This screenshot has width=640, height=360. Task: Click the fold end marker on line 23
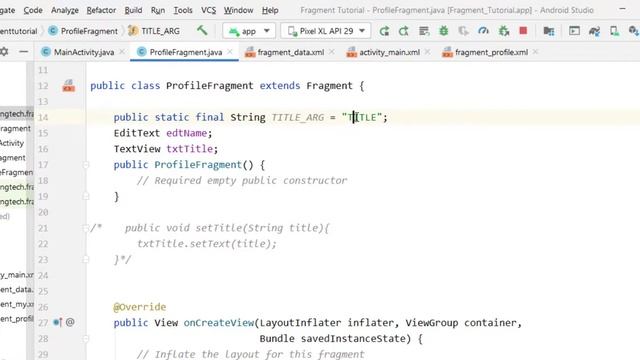(x=86, y=260)
